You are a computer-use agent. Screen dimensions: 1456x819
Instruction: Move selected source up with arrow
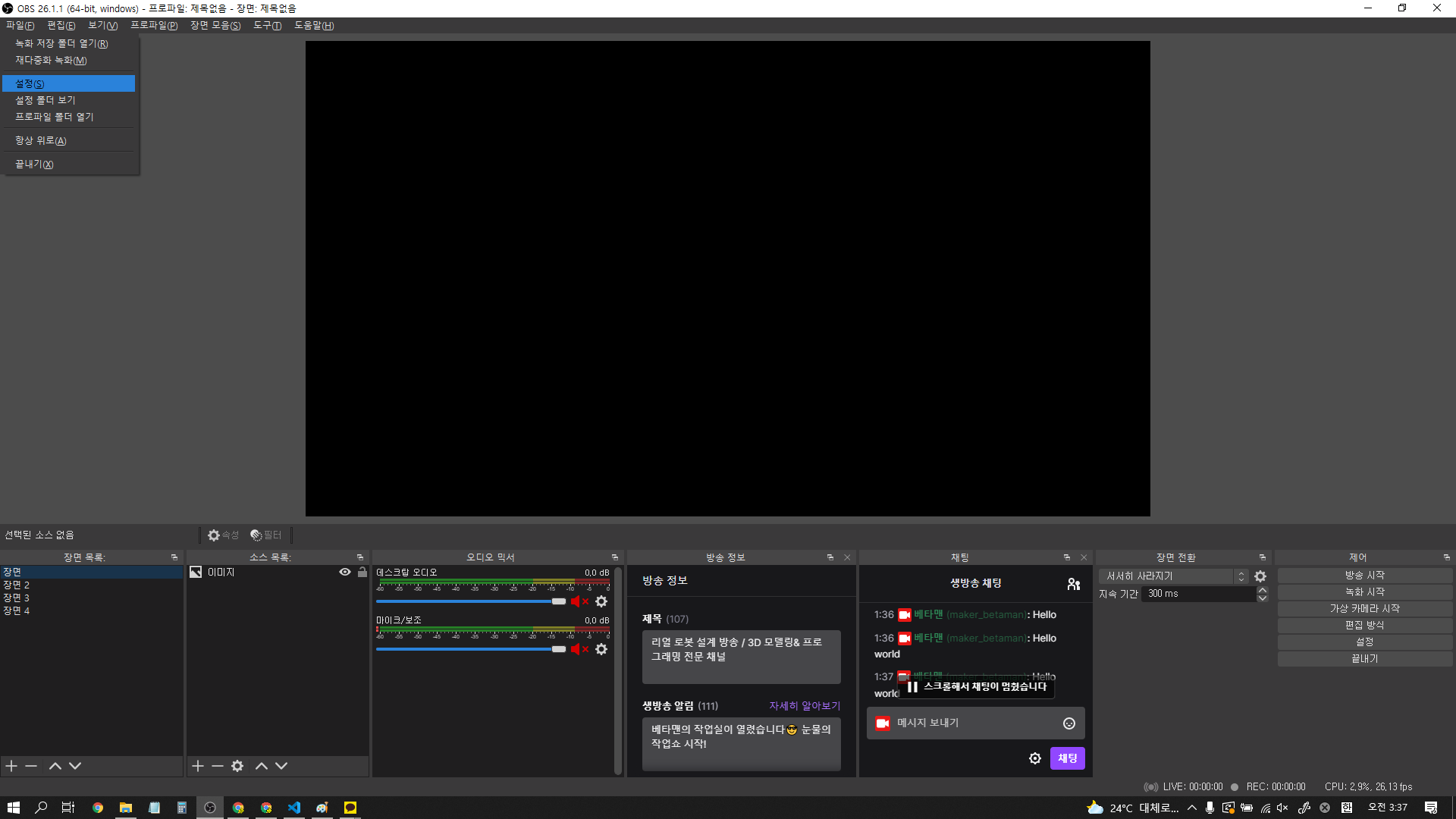[262, 766]
